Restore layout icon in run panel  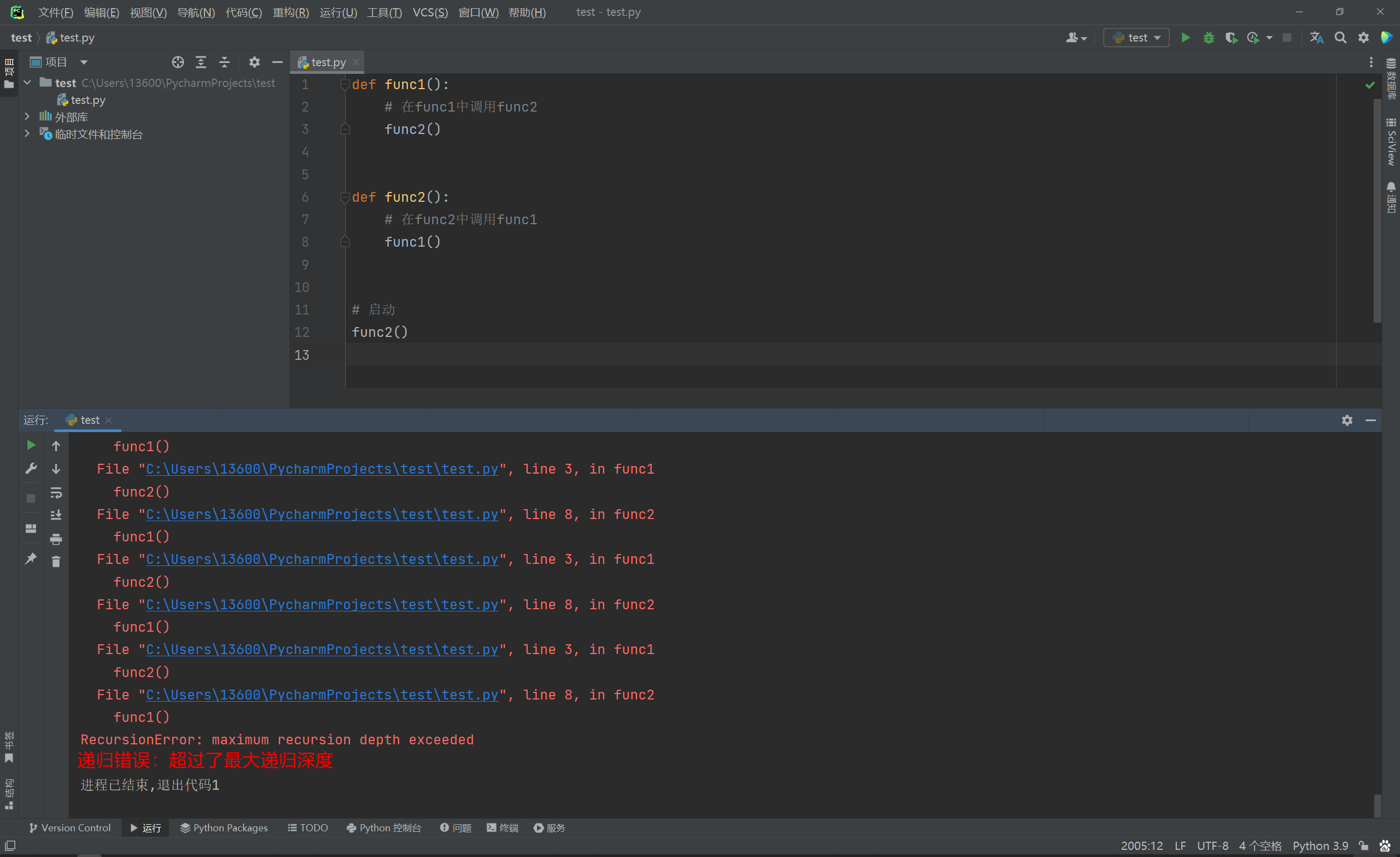pyautogui.click(x=31, y=528)
